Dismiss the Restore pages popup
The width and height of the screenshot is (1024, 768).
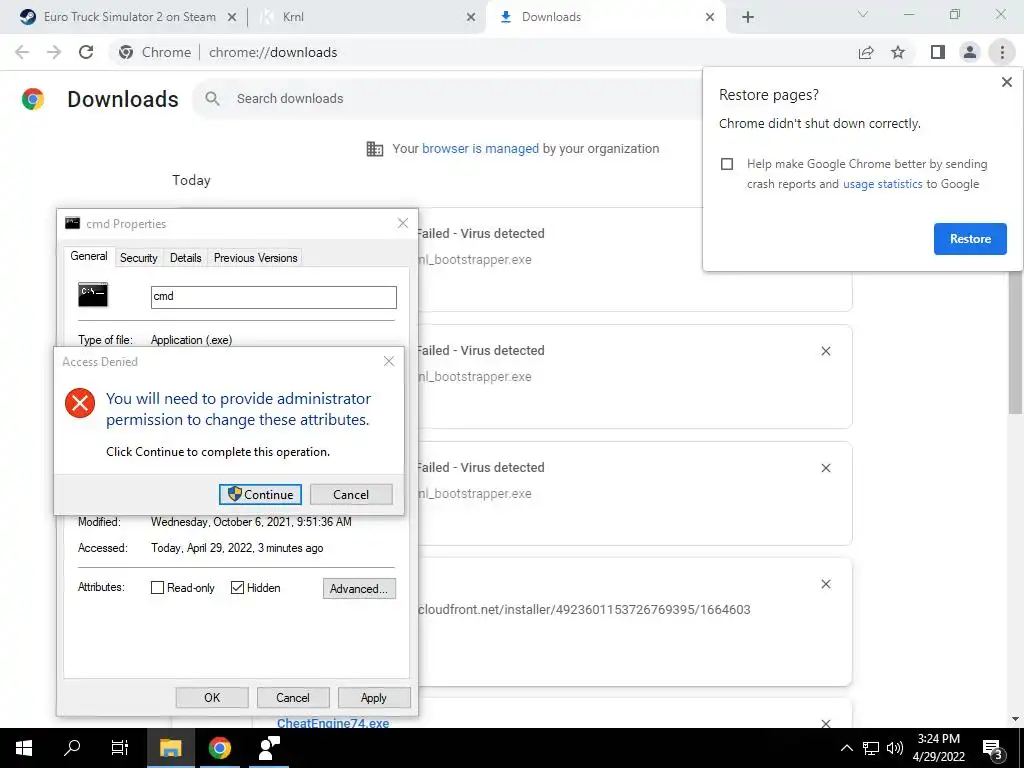pyautogui.click(x=1006, y=82)
